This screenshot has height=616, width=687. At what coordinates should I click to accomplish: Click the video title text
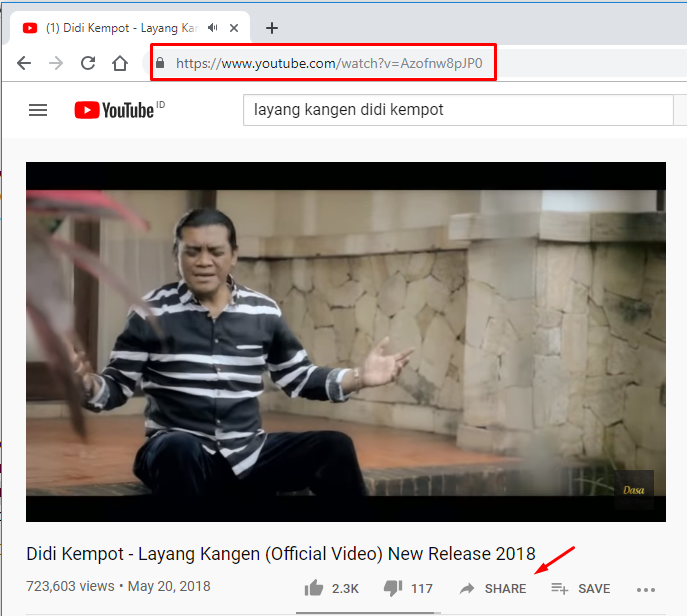(x=281, y=554)
